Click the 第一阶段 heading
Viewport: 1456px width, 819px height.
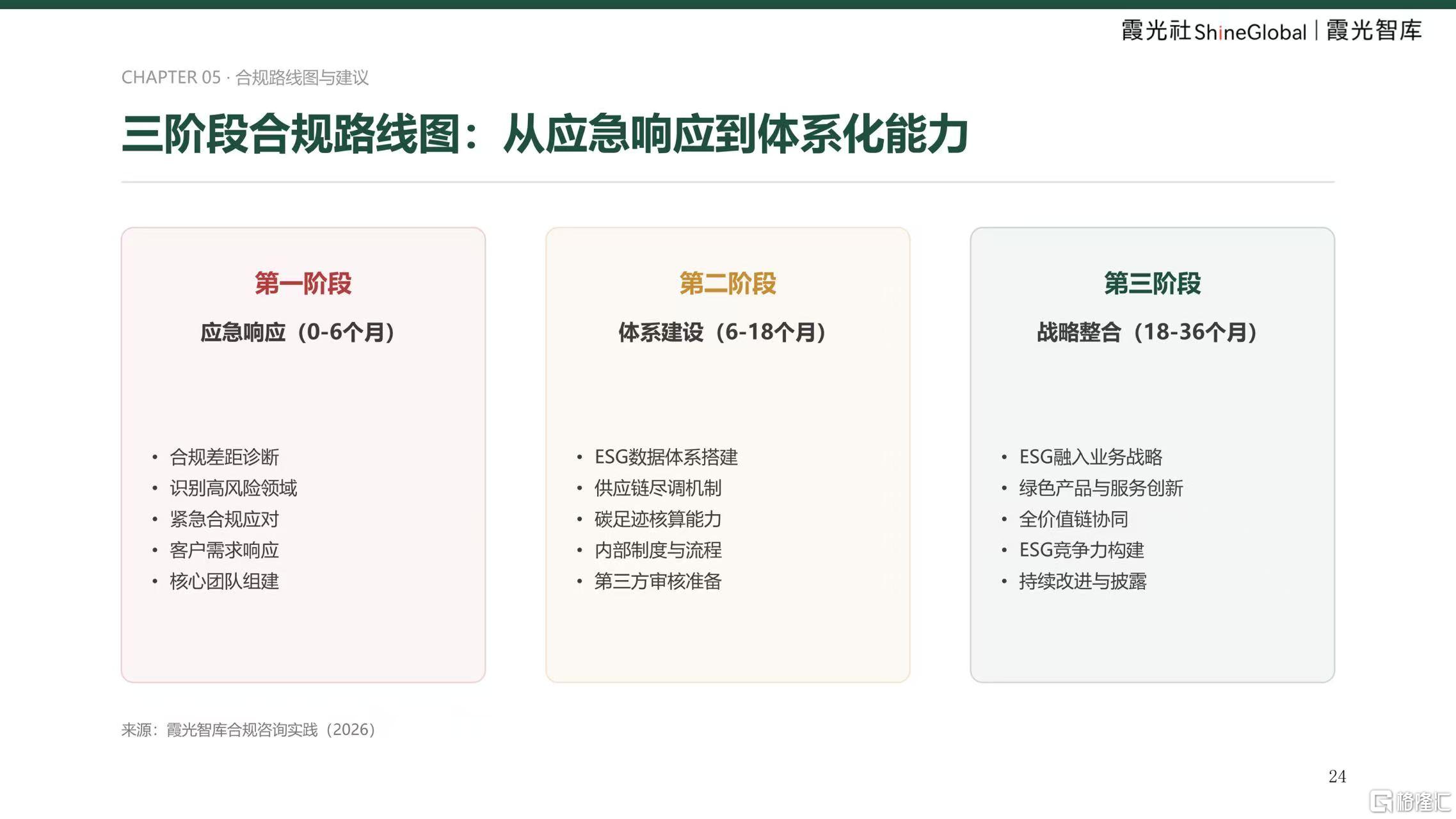(303, 283)
